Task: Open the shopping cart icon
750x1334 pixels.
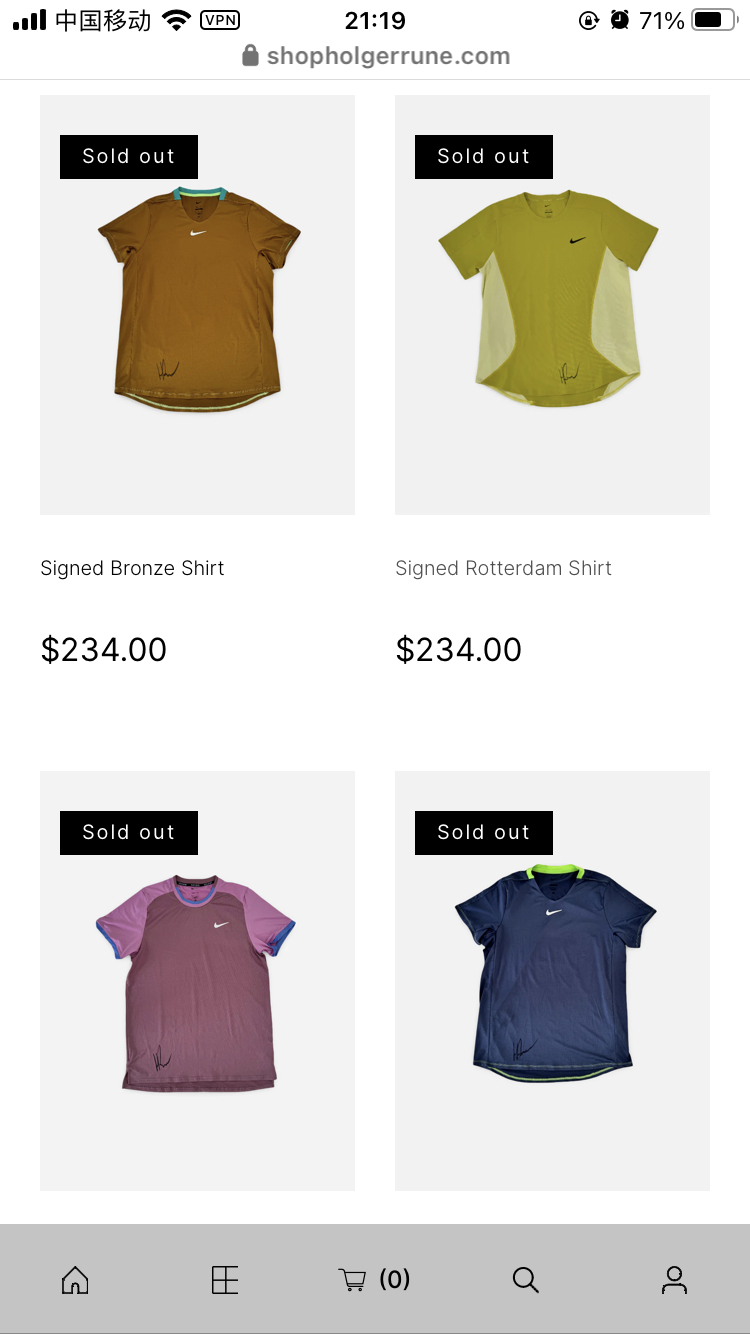Action: 352,1279
